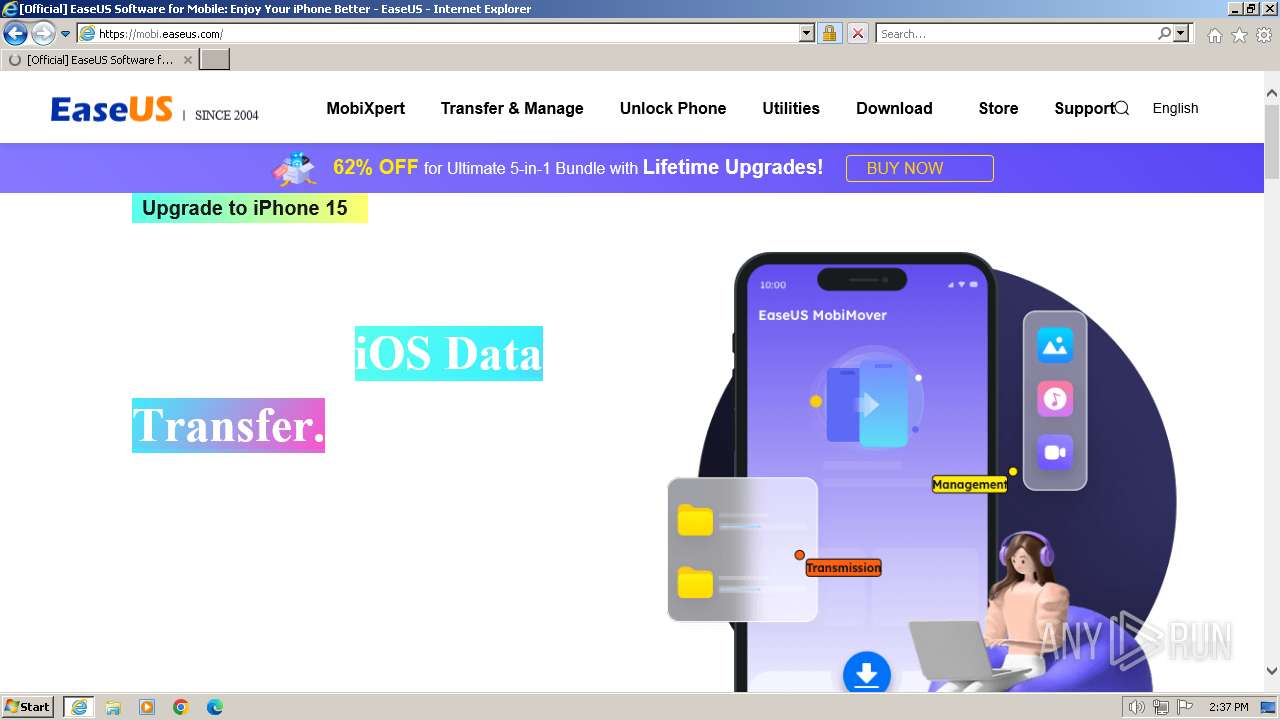This screenshot has width=1280, height=720.
Task: Change language from English
Action: pos(1175,108)
